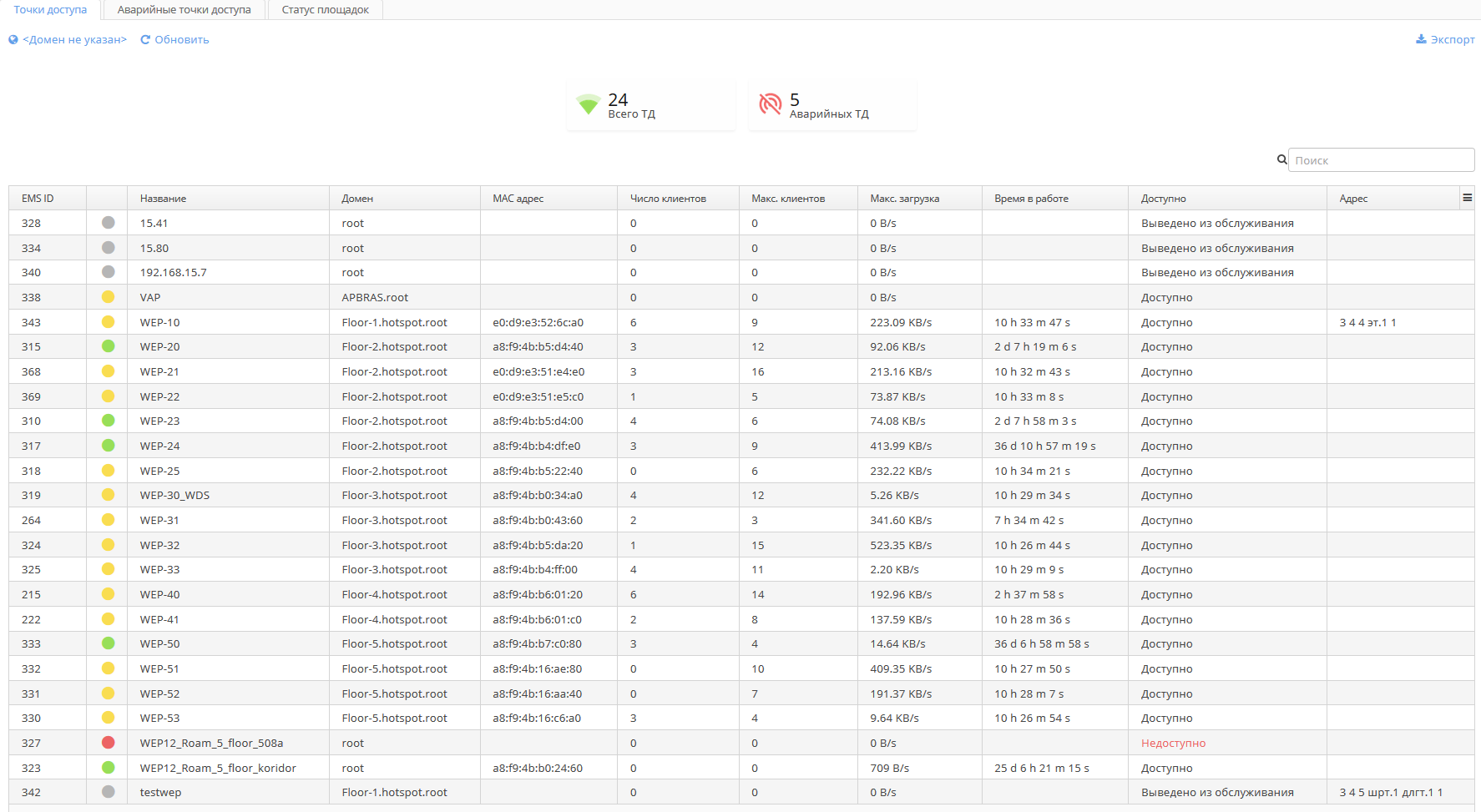Click the green status dot for WEP-24
Image resolution: width=1481 pixels, height=812 pixels.
pos(108,446)
